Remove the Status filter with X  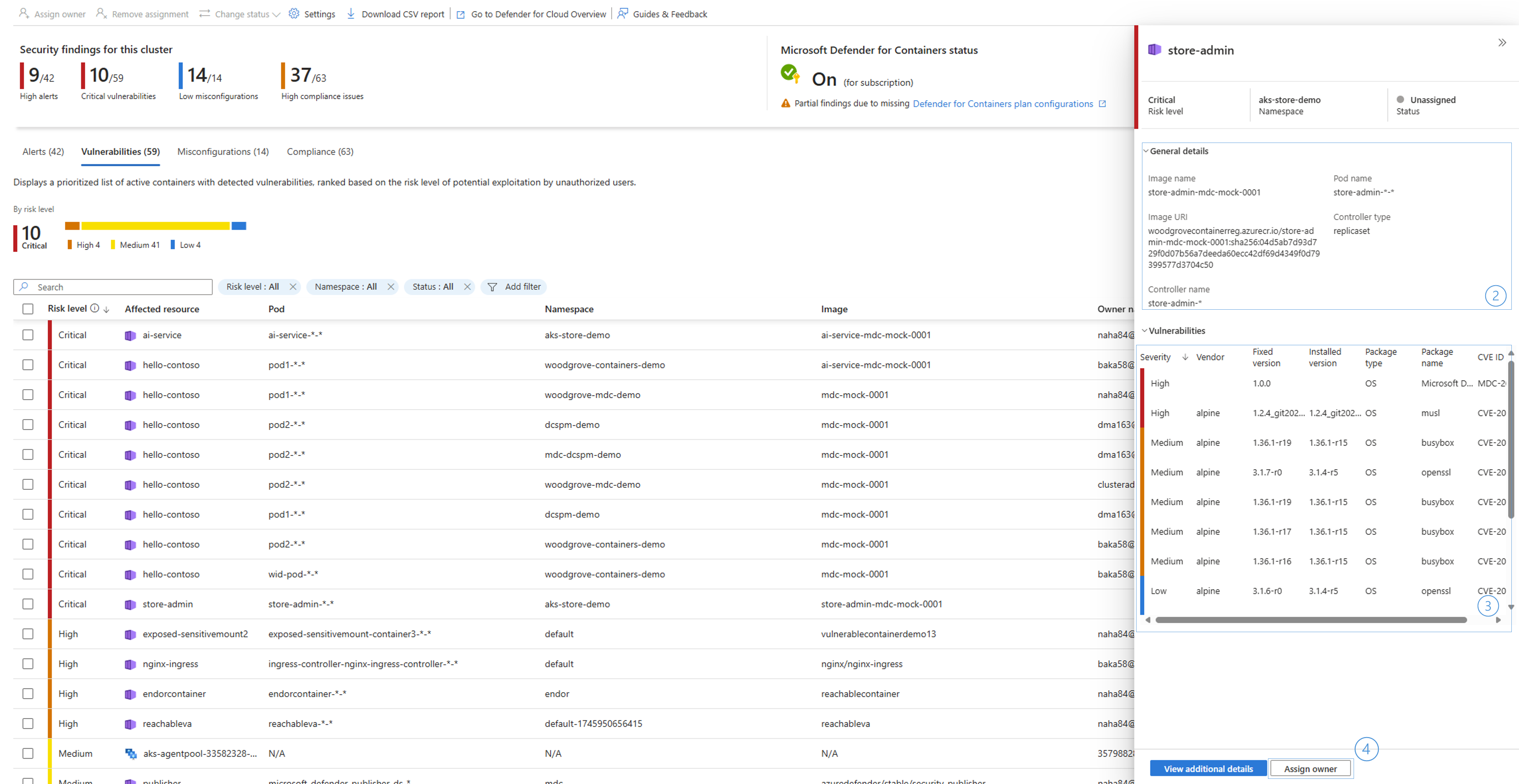pyautogui.click(x=467, y=287)
